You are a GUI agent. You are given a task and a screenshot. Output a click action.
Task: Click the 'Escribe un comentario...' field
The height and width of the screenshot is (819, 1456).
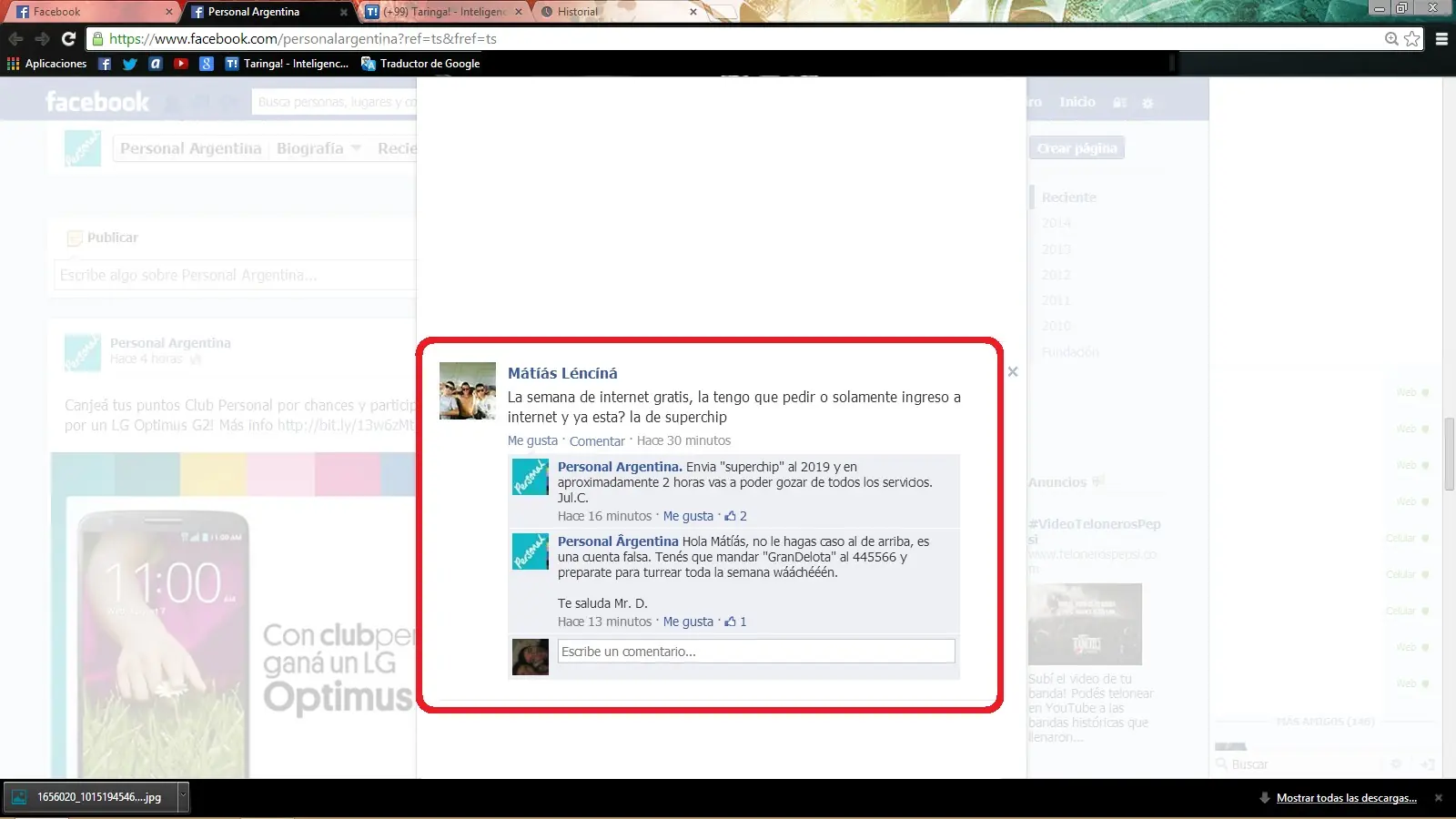(x=756, y=652)
